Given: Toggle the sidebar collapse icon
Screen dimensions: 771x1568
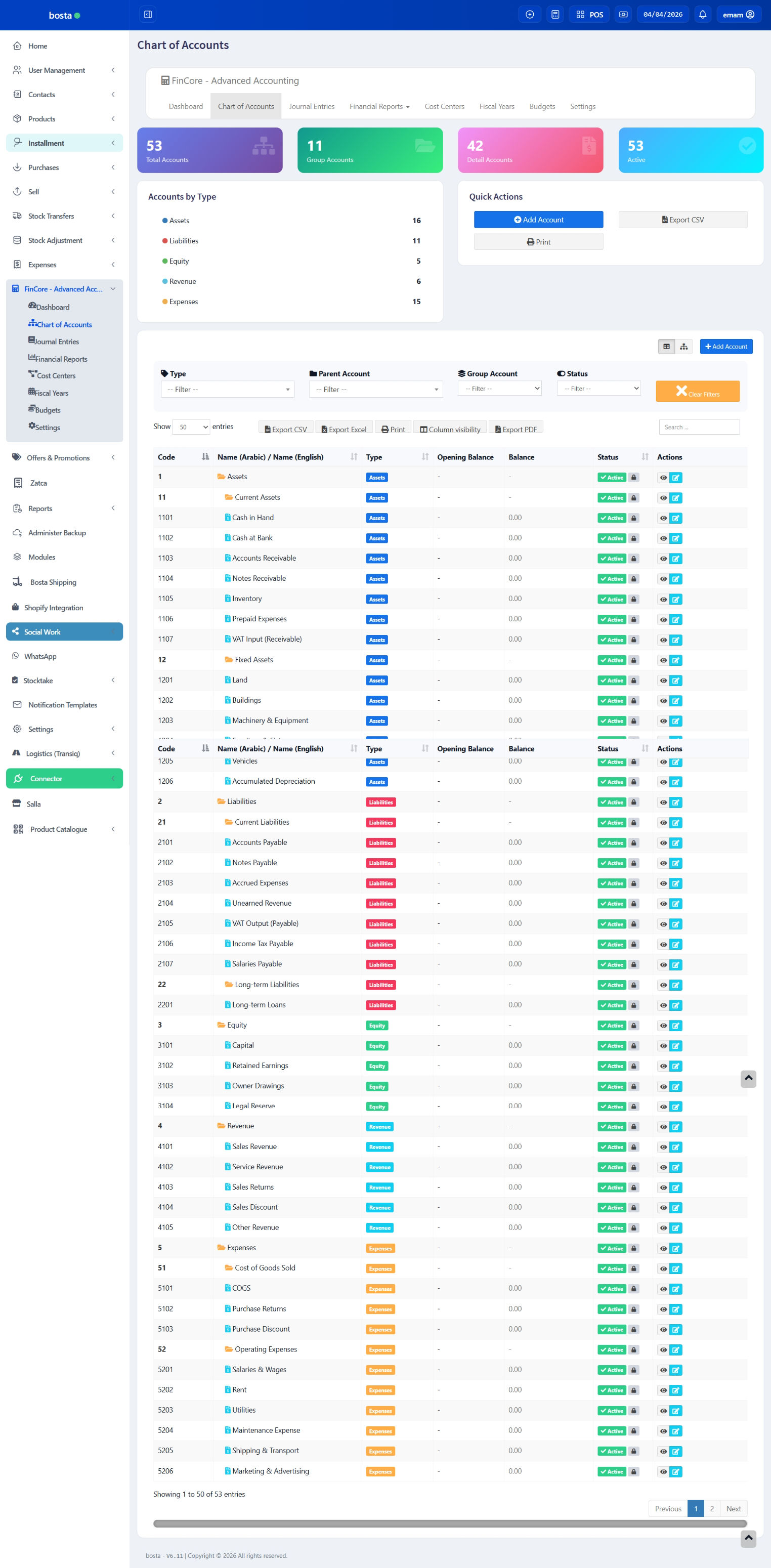Looking at the screenshot, I should (x=148, y=15).
